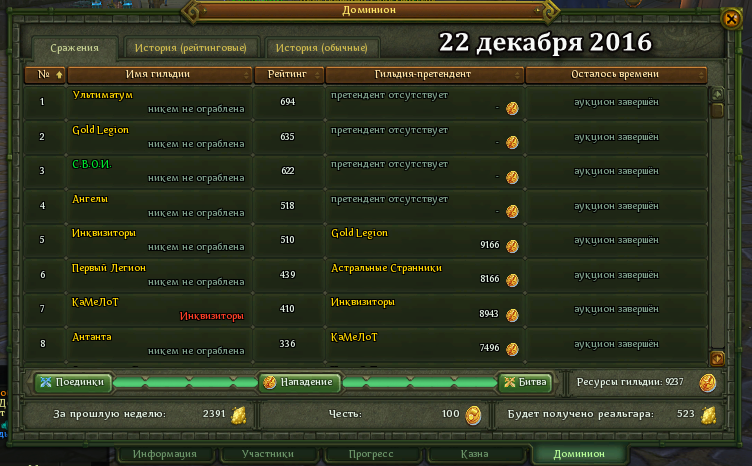Sort by Осталось времени column header

coord(616,75)
